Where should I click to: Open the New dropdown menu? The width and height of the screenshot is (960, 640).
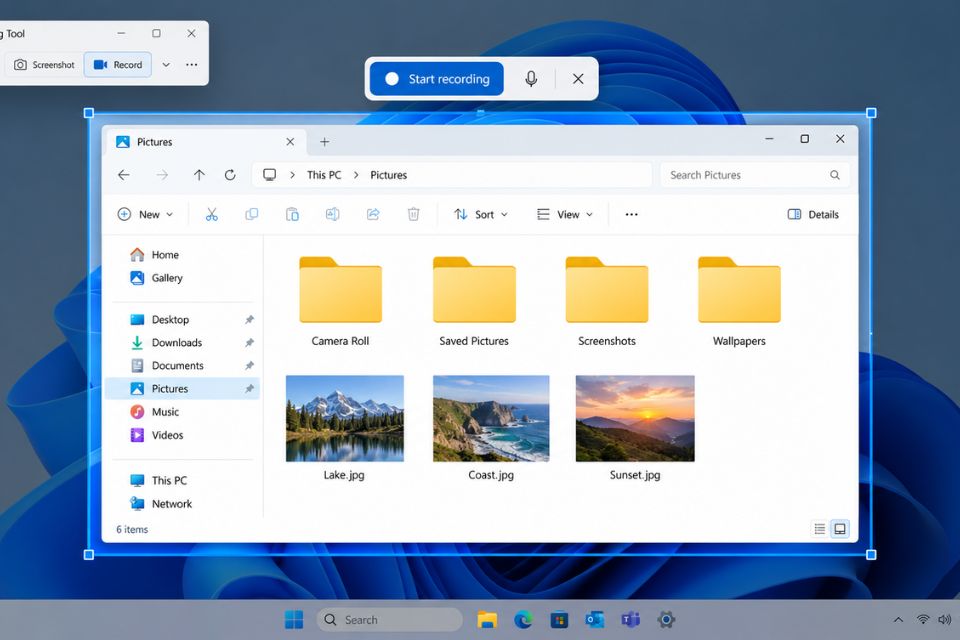[145, 214]
